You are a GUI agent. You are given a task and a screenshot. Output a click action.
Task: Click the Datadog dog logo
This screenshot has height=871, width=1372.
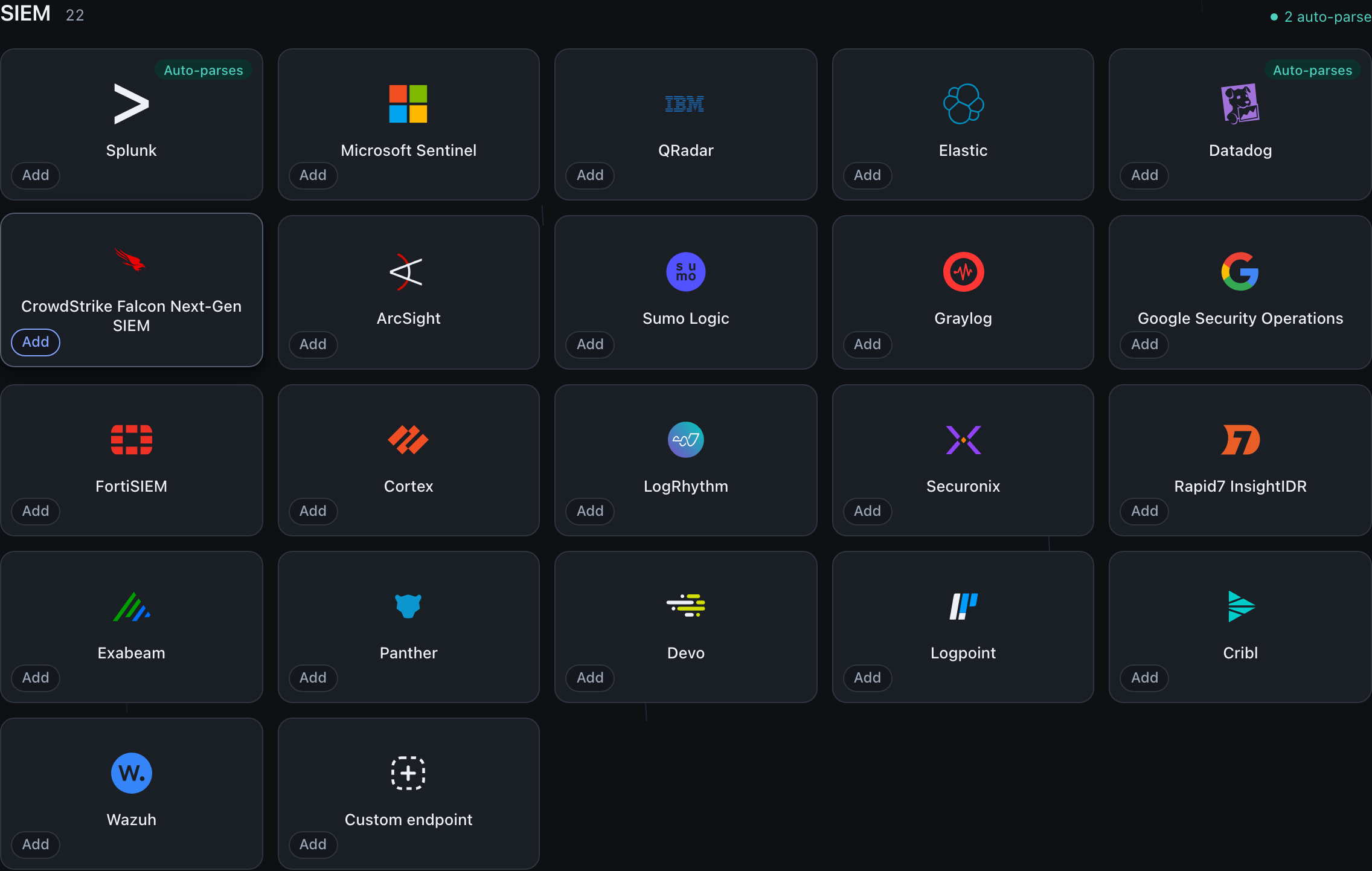(x=1240, y=104)
